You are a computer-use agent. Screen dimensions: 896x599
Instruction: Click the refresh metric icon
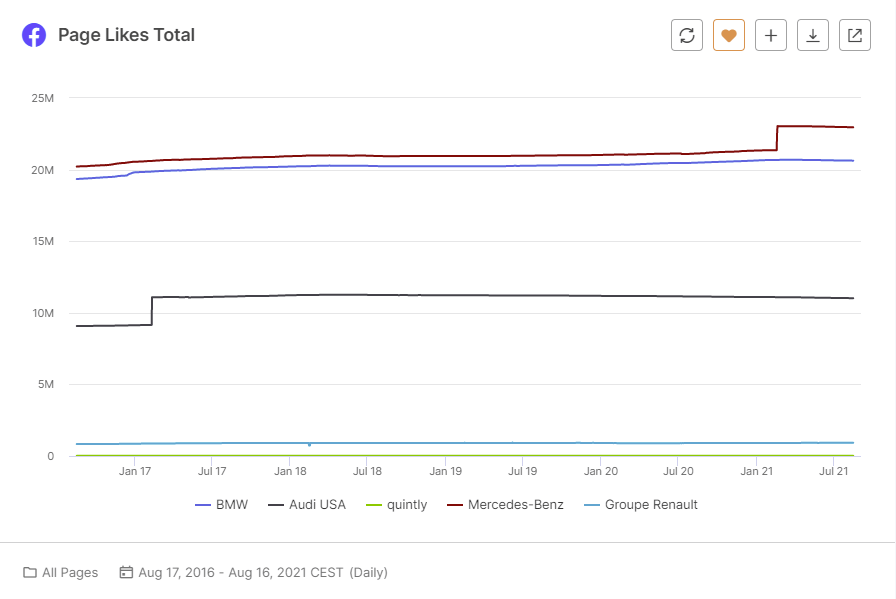pos(687,35)
